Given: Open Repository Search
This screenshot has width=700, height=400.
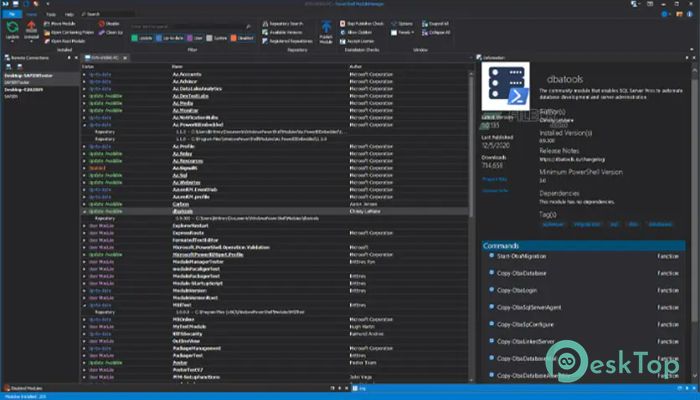Looking at the screenshot, I should 282,24.
